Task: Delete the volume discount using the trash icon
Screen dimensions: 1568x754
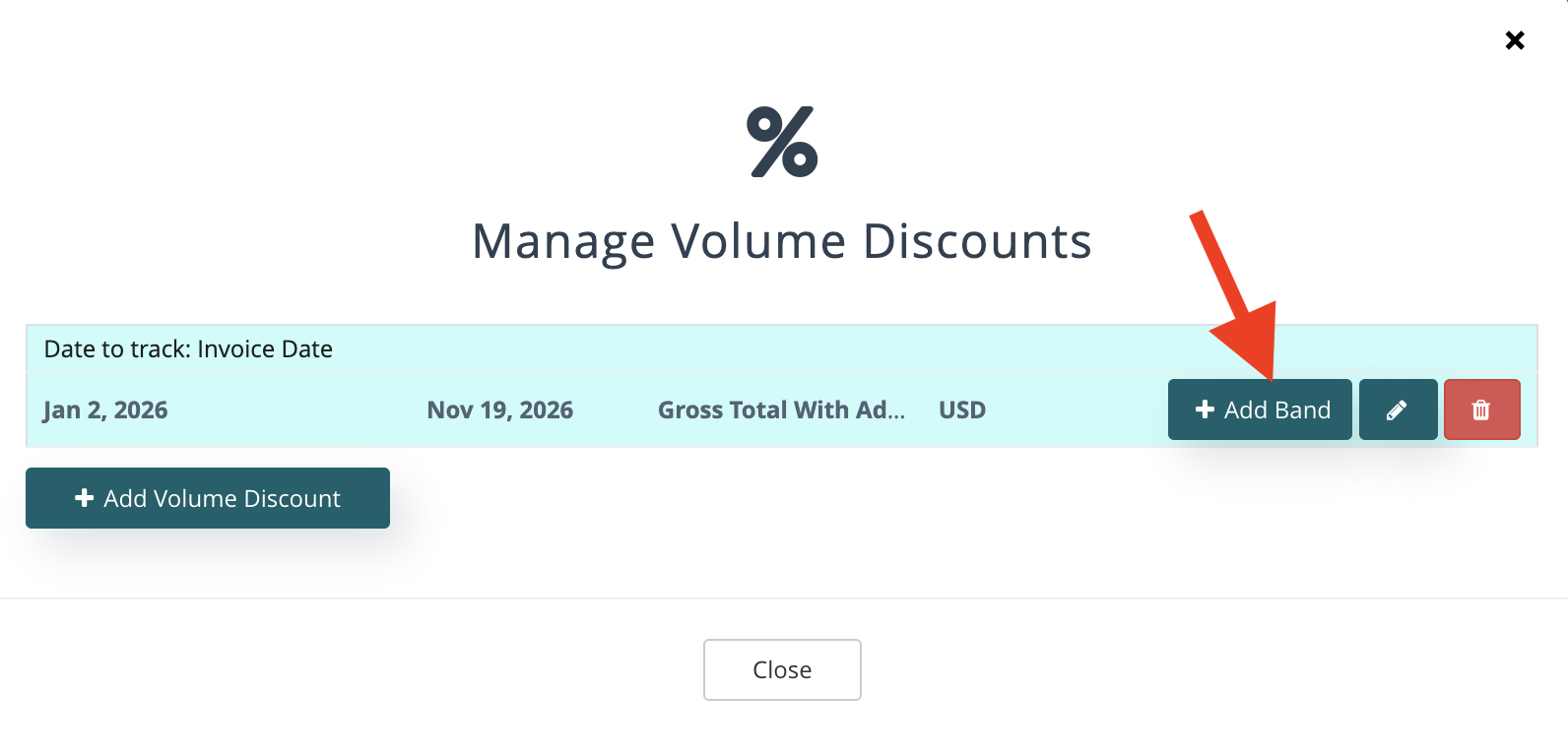Action: coord(1481,409)
